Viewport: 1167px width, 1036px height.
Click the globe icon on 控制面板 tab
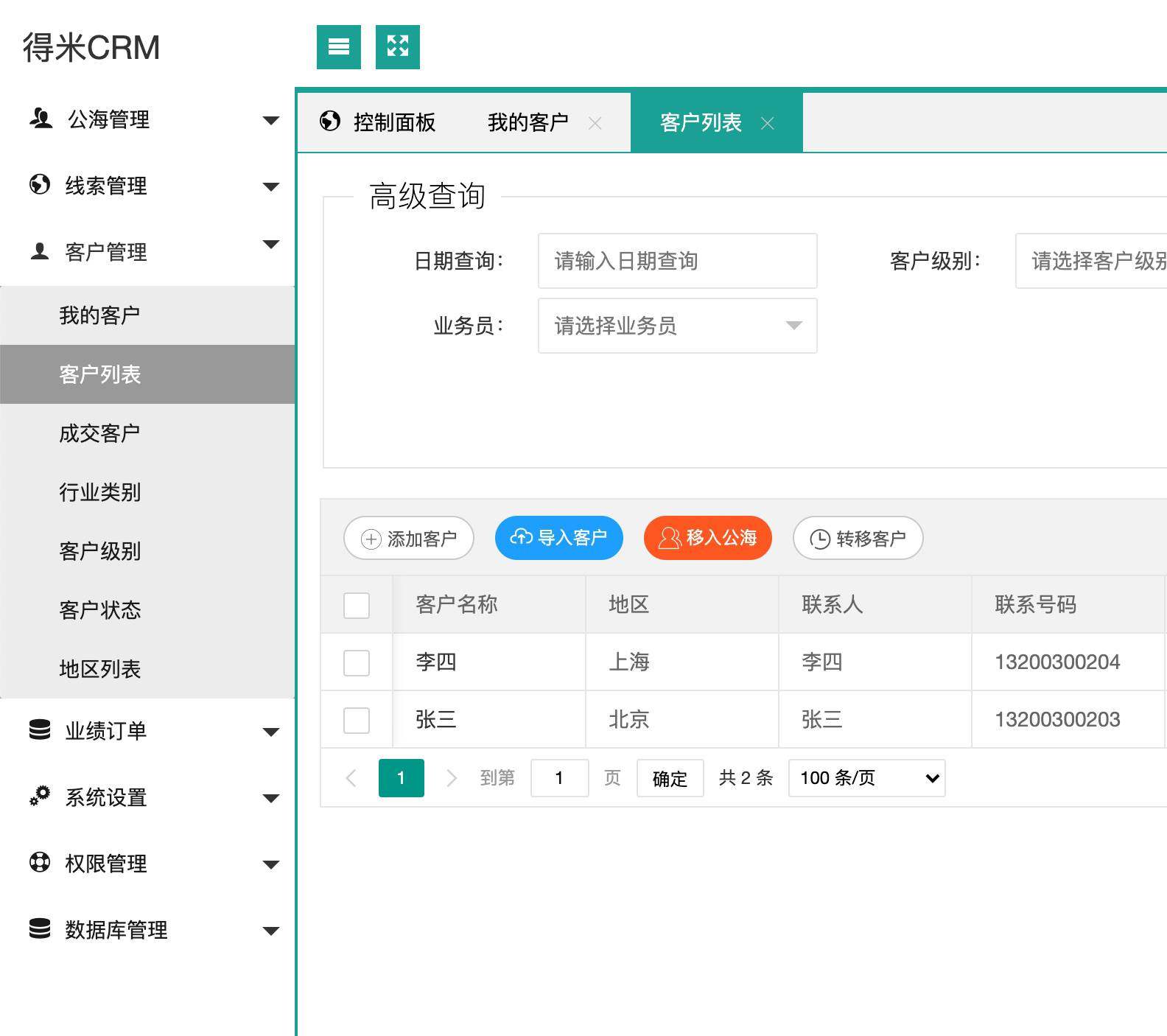(x=330, y=121)
